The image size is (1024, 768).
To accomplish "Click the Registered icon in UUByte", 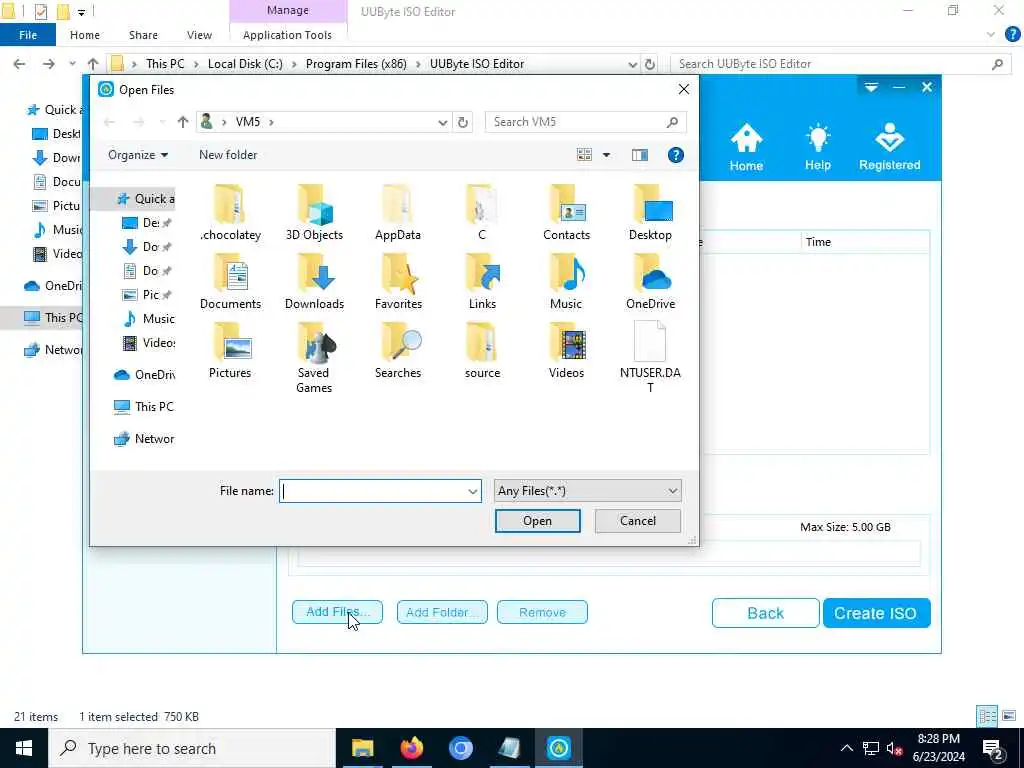I will (x=889, y=147).
